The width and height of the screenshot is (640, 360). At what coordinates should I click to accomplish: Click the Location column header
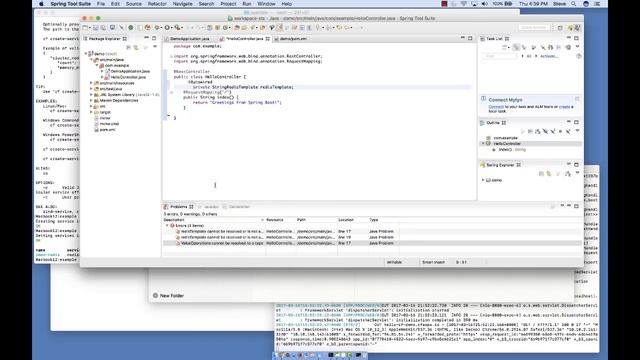[346, 220]
